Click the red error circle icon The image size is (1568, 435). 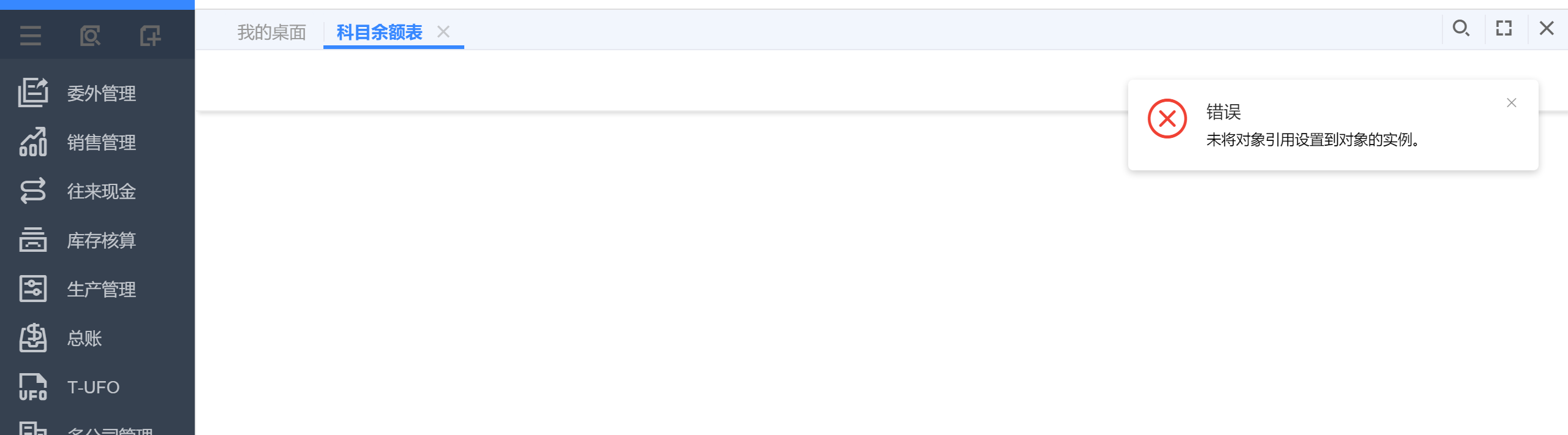[x=1167, y=119]
